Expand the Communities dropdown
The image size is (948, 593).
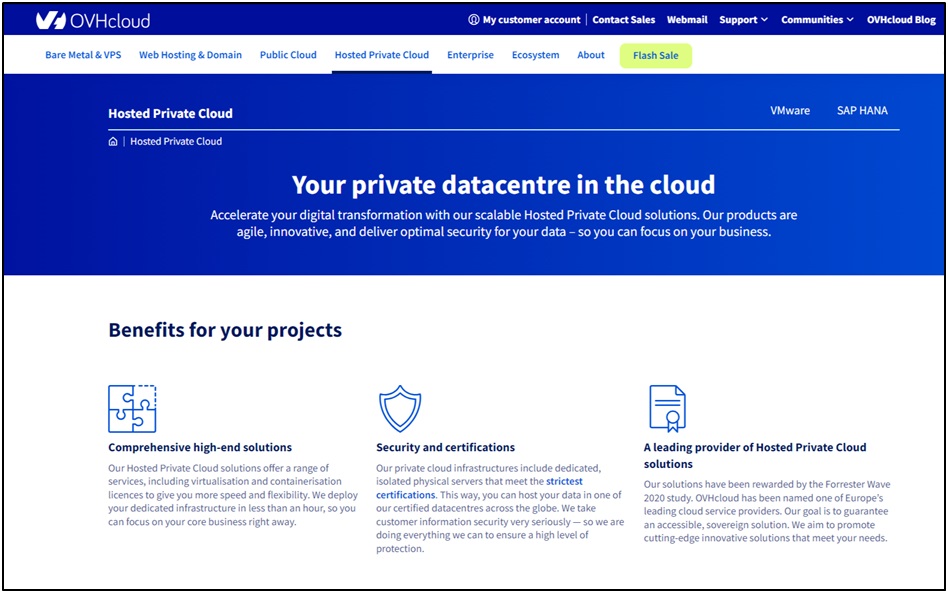[817, 20]
